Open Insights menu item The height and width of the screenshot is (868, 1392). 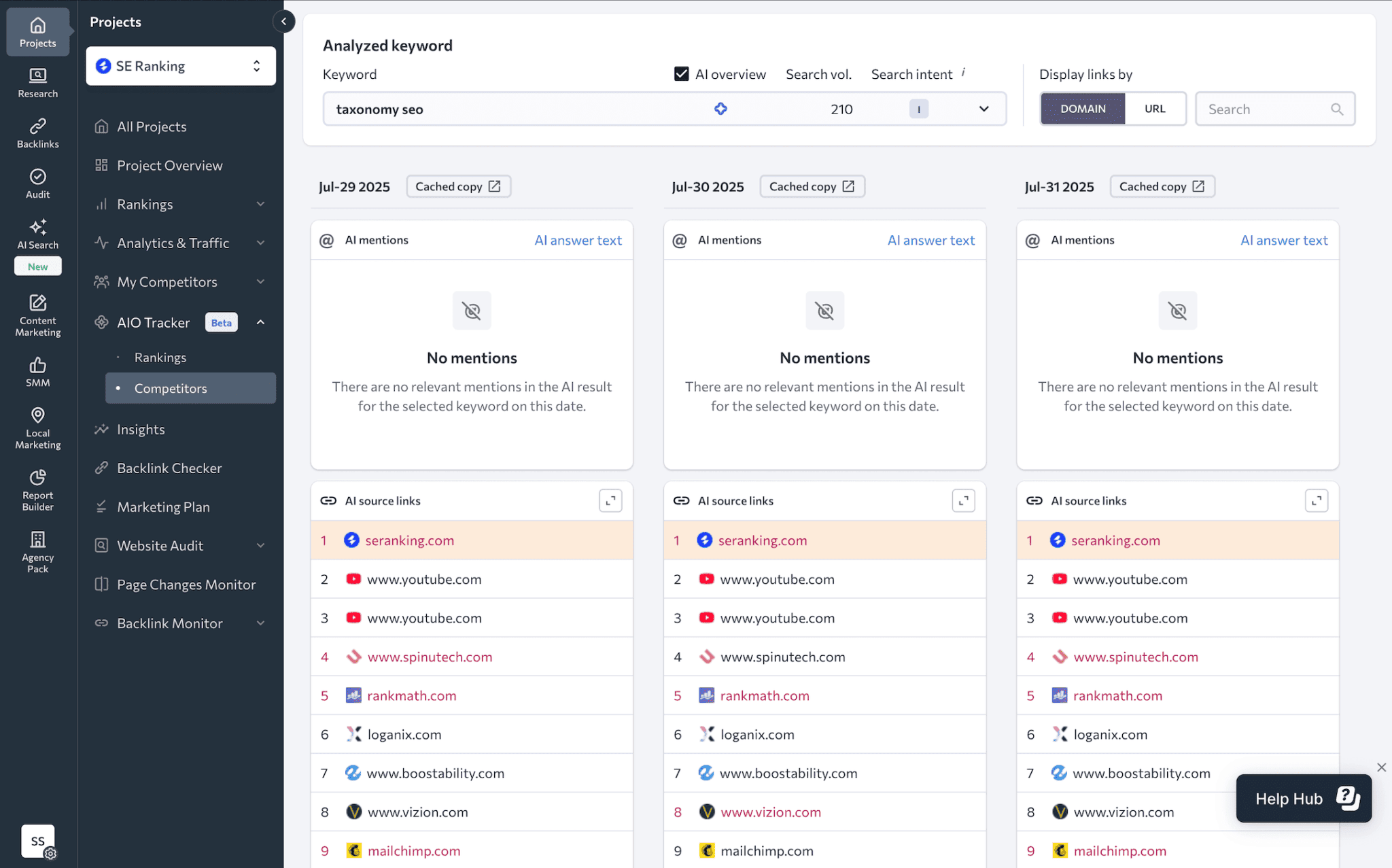tap(141, 430)
